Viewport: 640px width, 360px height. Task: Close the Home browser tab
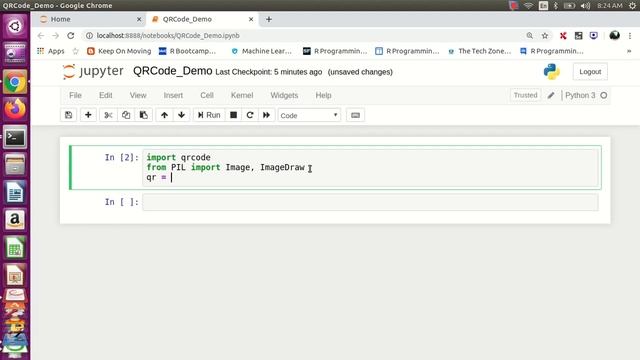pos(139,19)
